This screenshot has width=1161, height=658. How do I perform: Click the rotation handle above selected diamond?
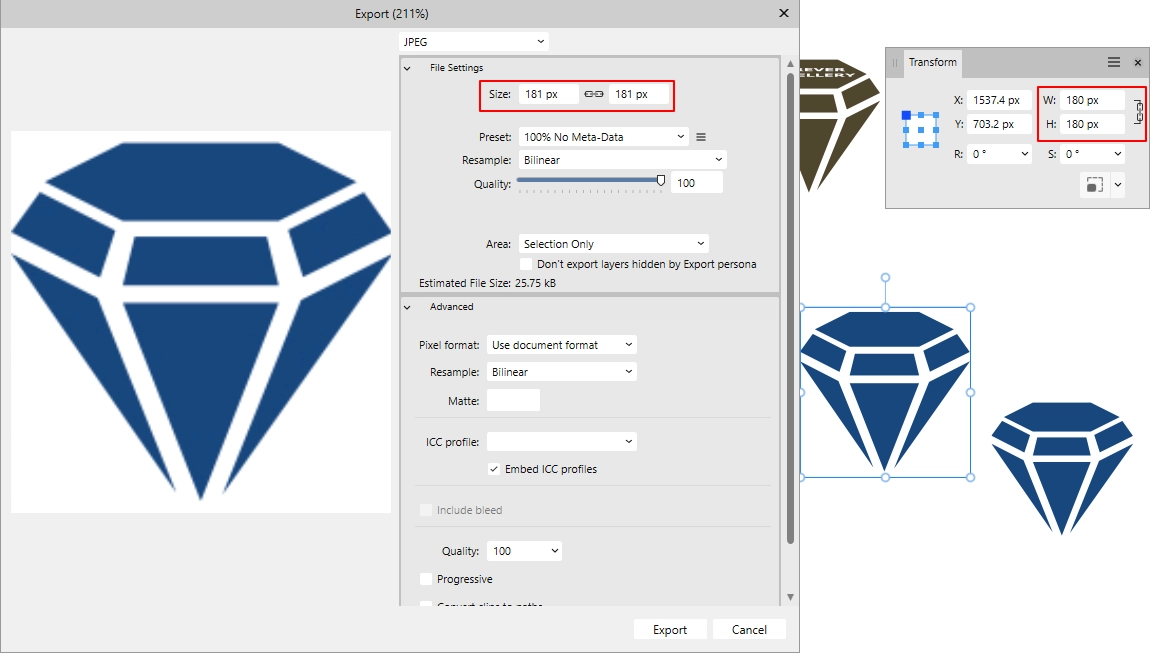(x=886, y=278)
